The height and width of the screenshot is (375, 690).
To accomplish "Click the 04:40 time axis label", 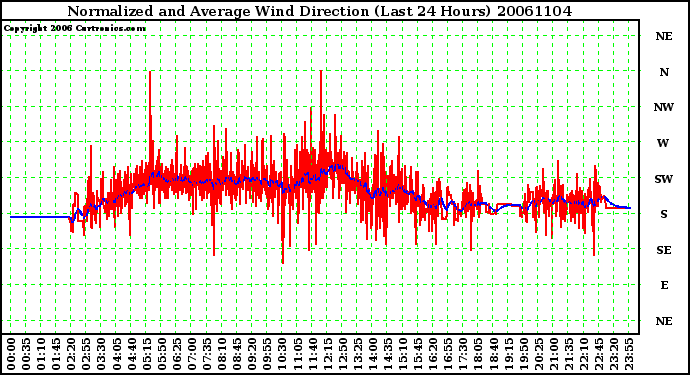I will coord(132,354).
